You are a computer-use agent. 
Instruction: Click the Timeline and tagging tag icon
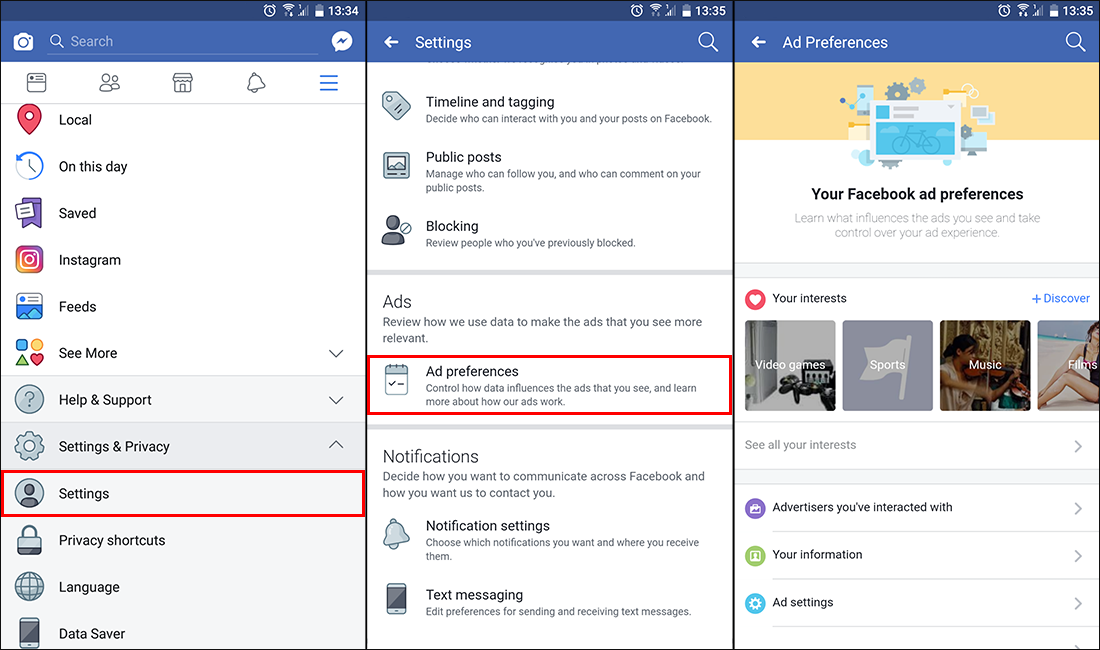396,106
